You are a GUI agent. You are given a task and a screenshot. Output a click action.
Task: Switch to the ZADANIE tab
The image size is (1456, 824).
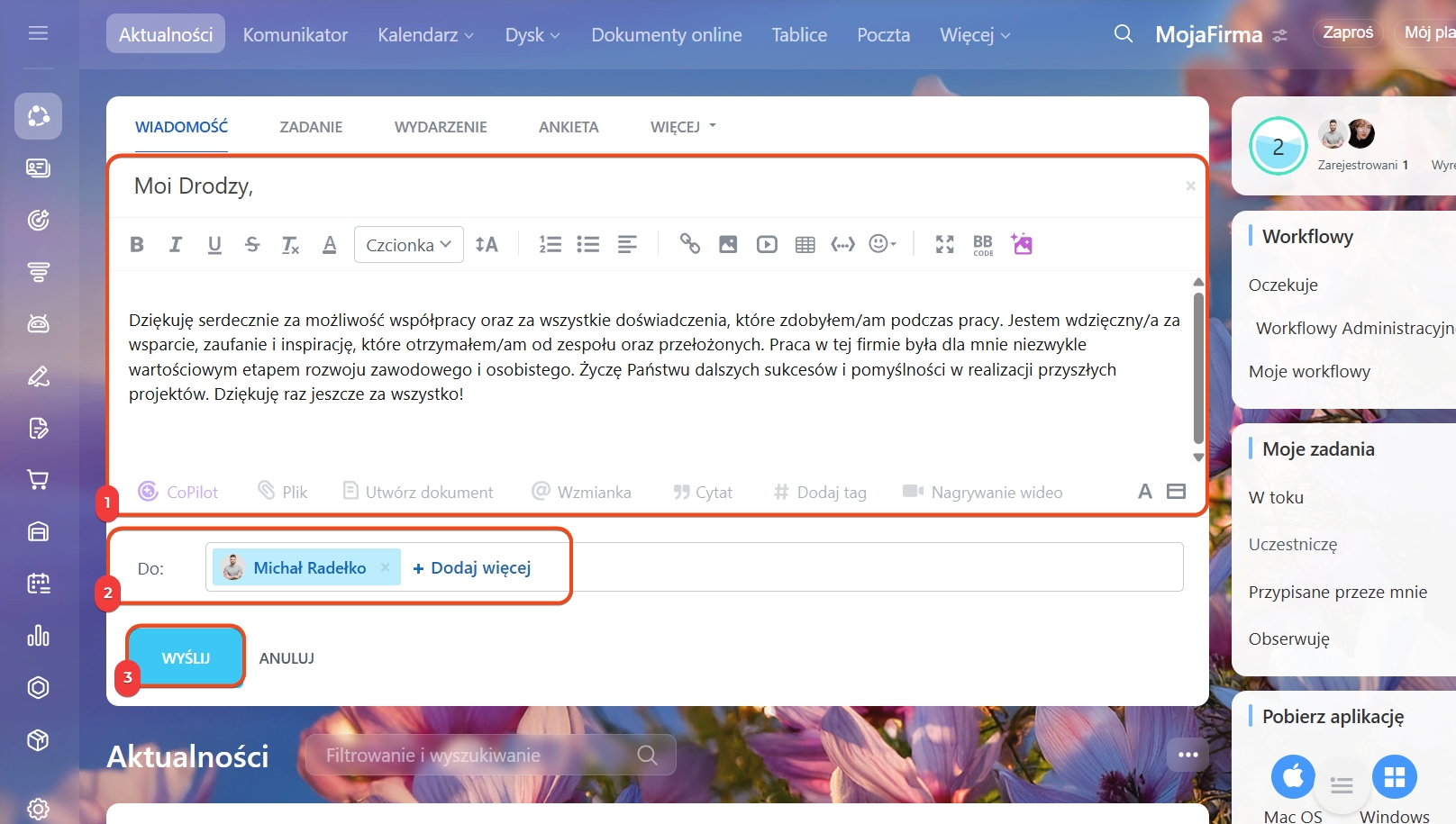[x=311, y=127]
